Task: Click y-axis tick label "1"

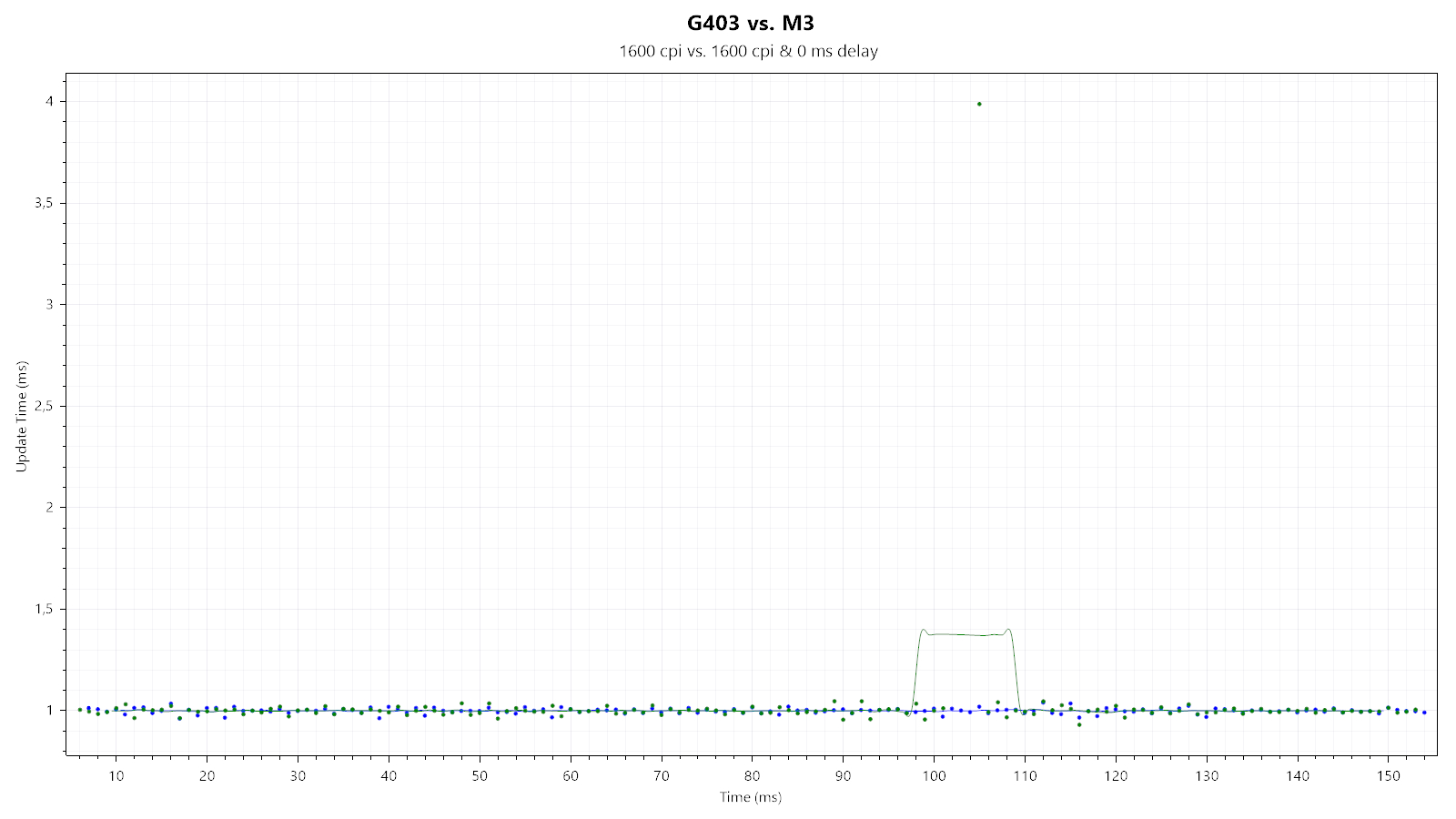Action: pos(49,710)
